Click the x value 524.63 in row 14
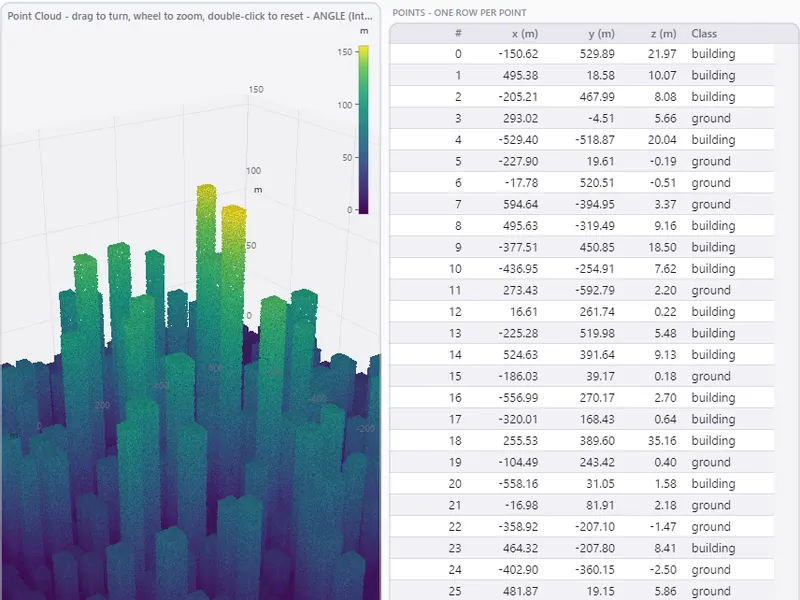 pyautogui.click(x=520, y=355)
